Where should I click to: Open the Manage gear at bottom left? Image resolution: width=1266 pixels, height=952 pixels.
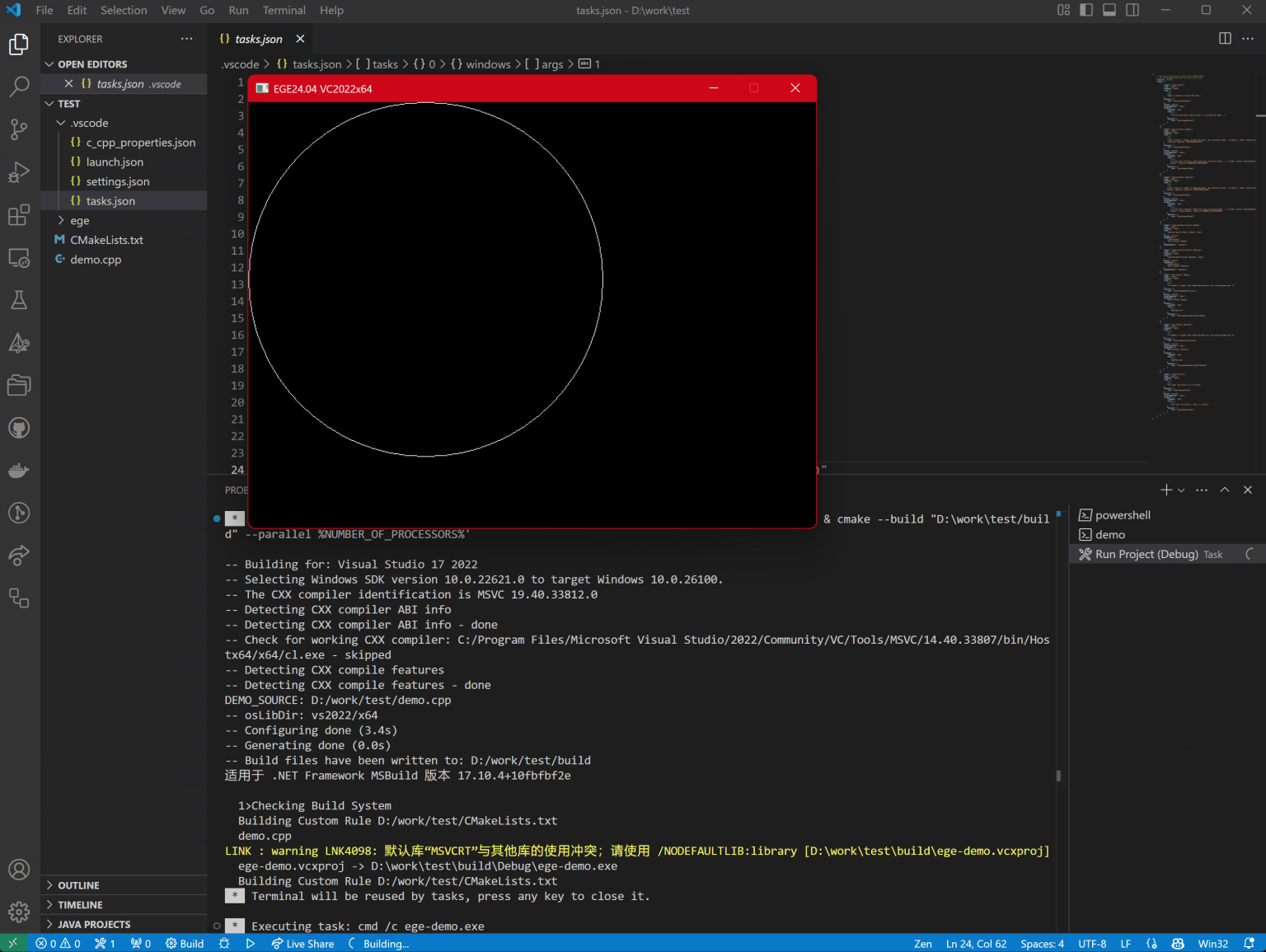pos(18,912)
